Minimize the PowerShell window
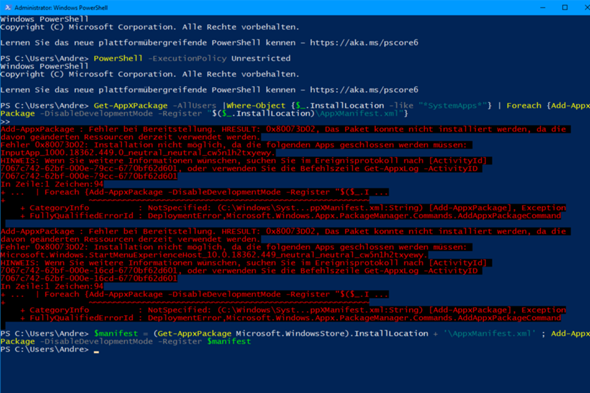The width and height of the screenshot is (590, 393). click(543, 7)
